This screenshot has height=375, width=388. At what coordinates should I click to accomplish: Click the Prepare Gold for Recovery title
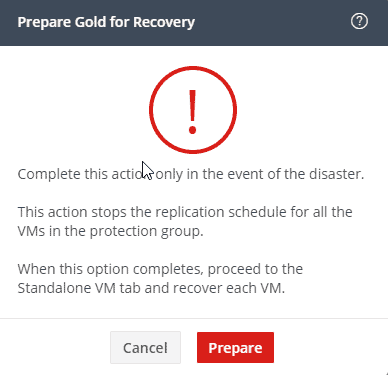coord(106,22)
